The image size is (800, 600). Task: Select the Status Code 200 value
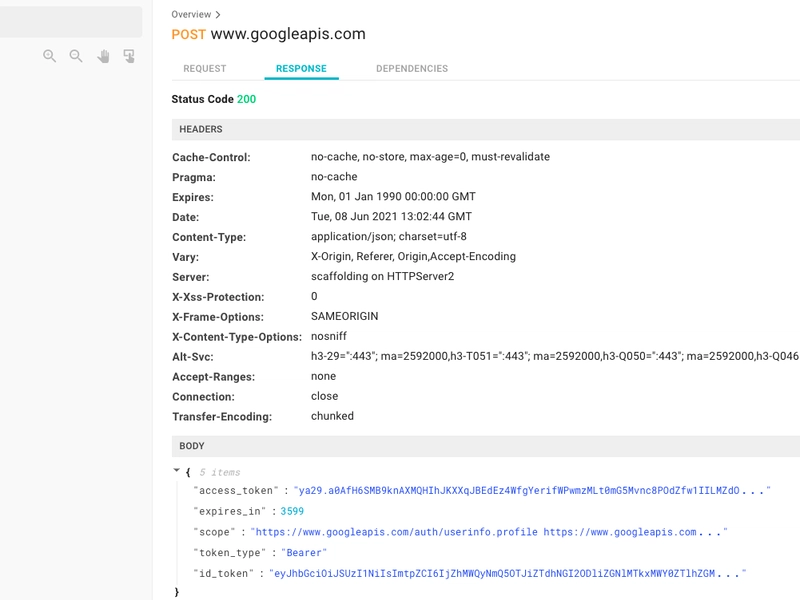coord(246,99)
